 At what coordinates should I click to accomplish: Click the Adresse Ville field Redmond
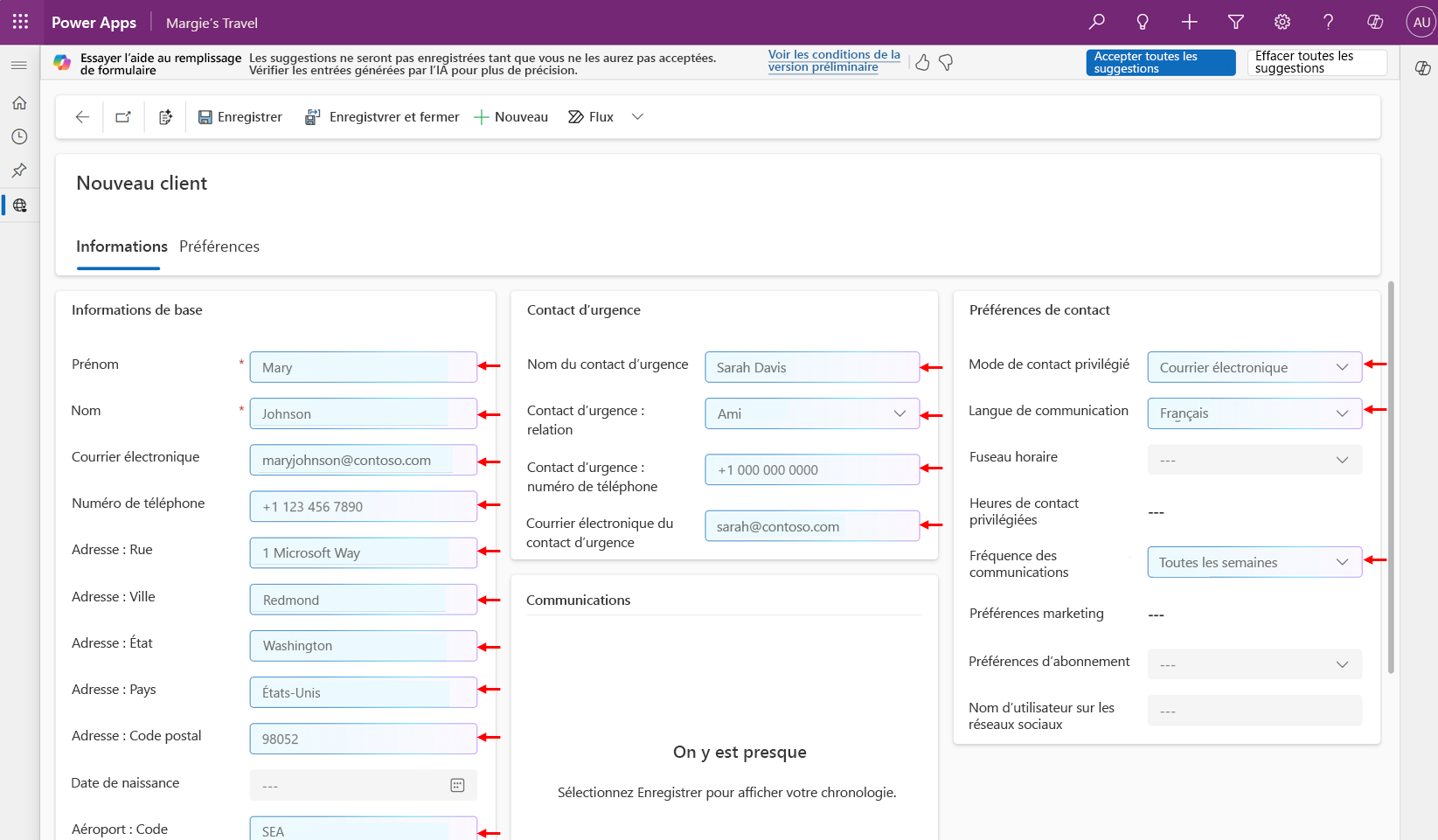point(364,600)
